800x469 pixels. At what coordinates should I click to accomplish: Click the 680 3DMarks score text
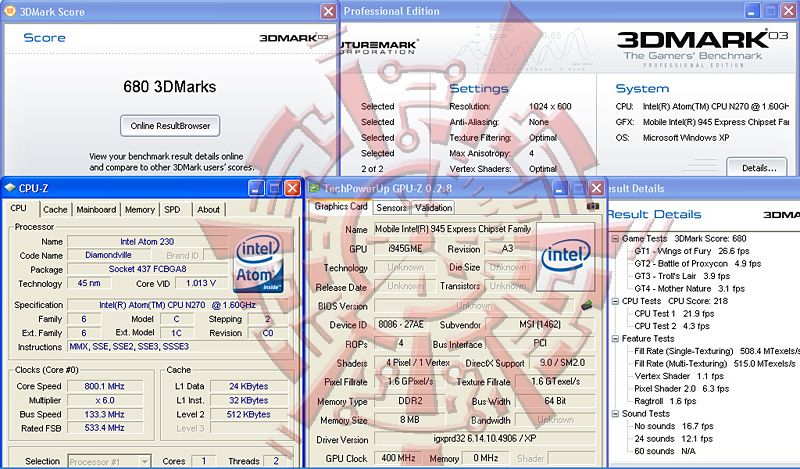click(x=169, y=87)
